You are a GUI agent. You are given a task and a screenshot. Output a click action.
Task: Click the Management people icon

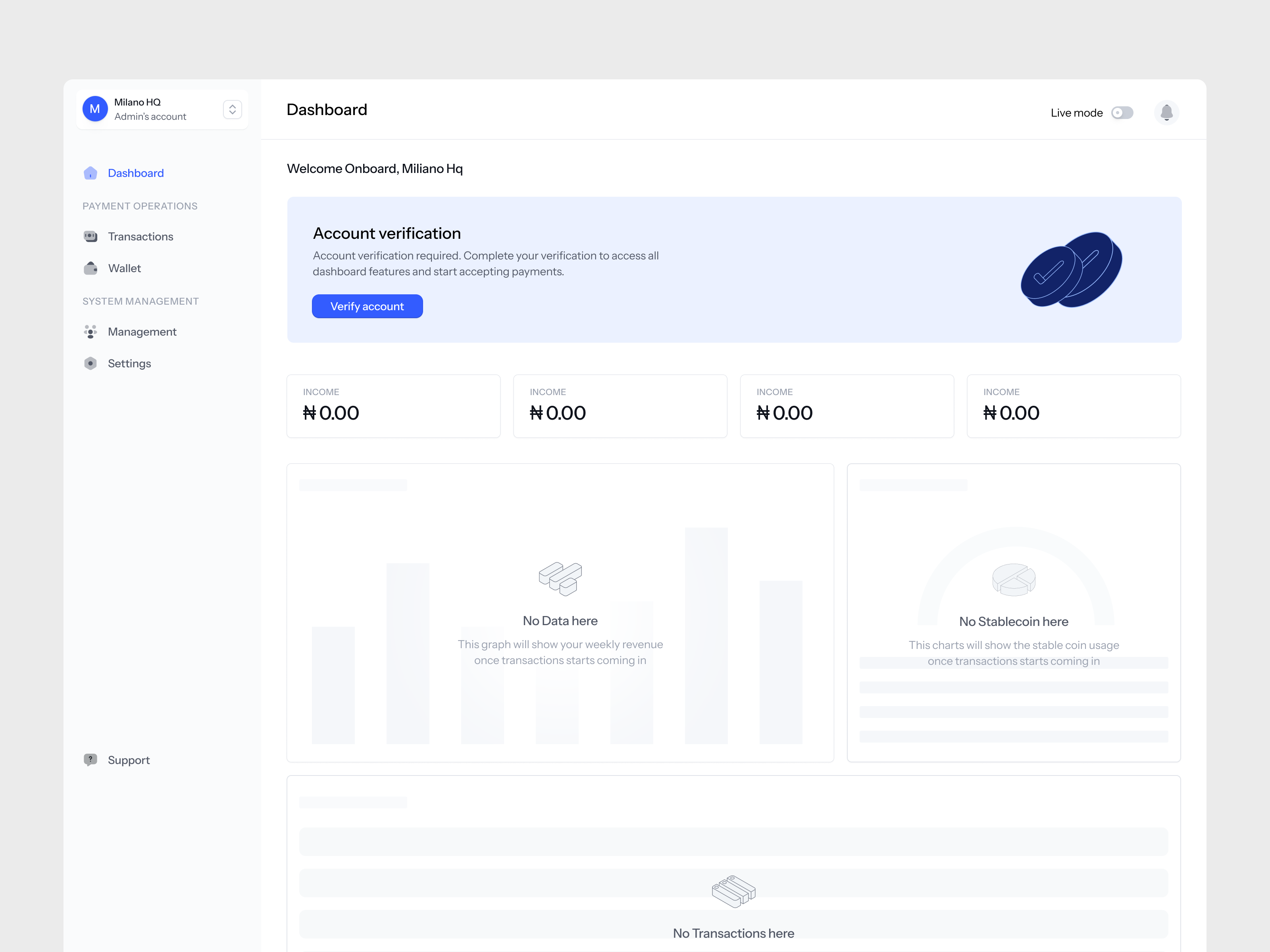[x=91, y=332]
